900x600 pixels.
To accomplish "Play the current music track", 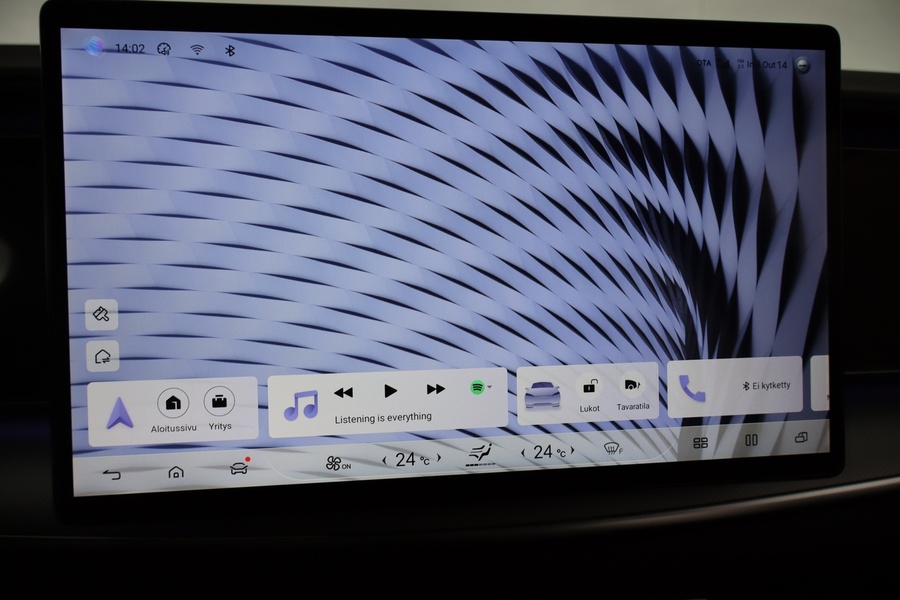I will (391, 390).
